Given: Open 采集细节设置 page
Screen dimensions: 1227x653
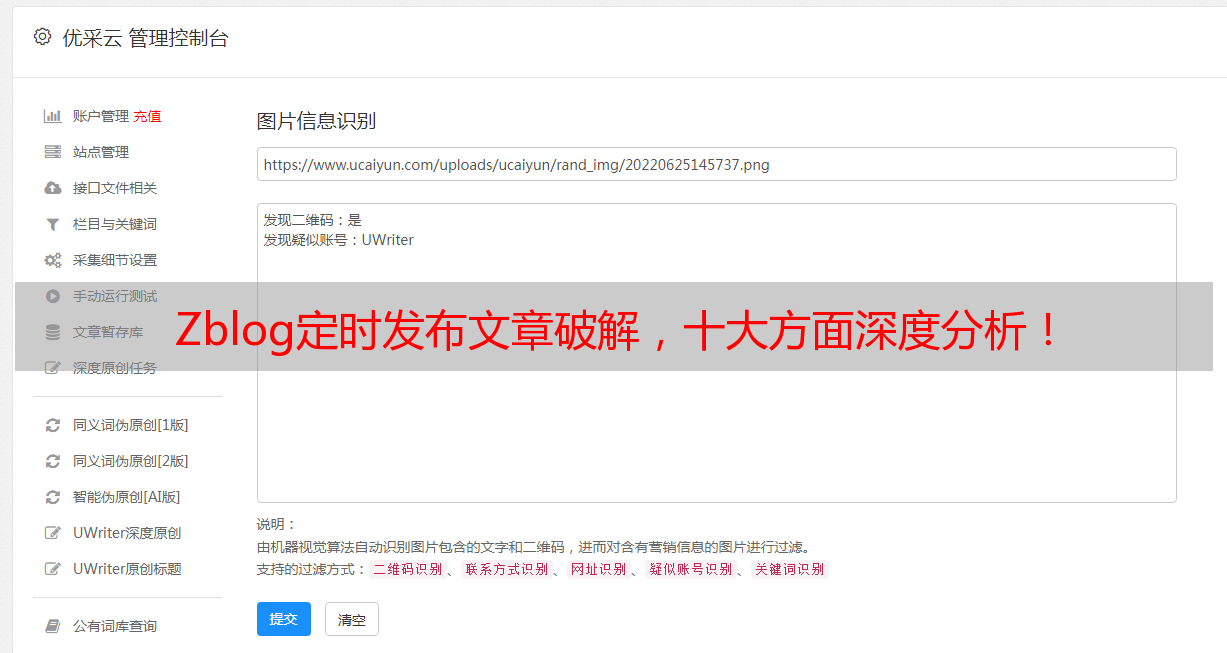Looking at the screenshot, I should point(115,260).
